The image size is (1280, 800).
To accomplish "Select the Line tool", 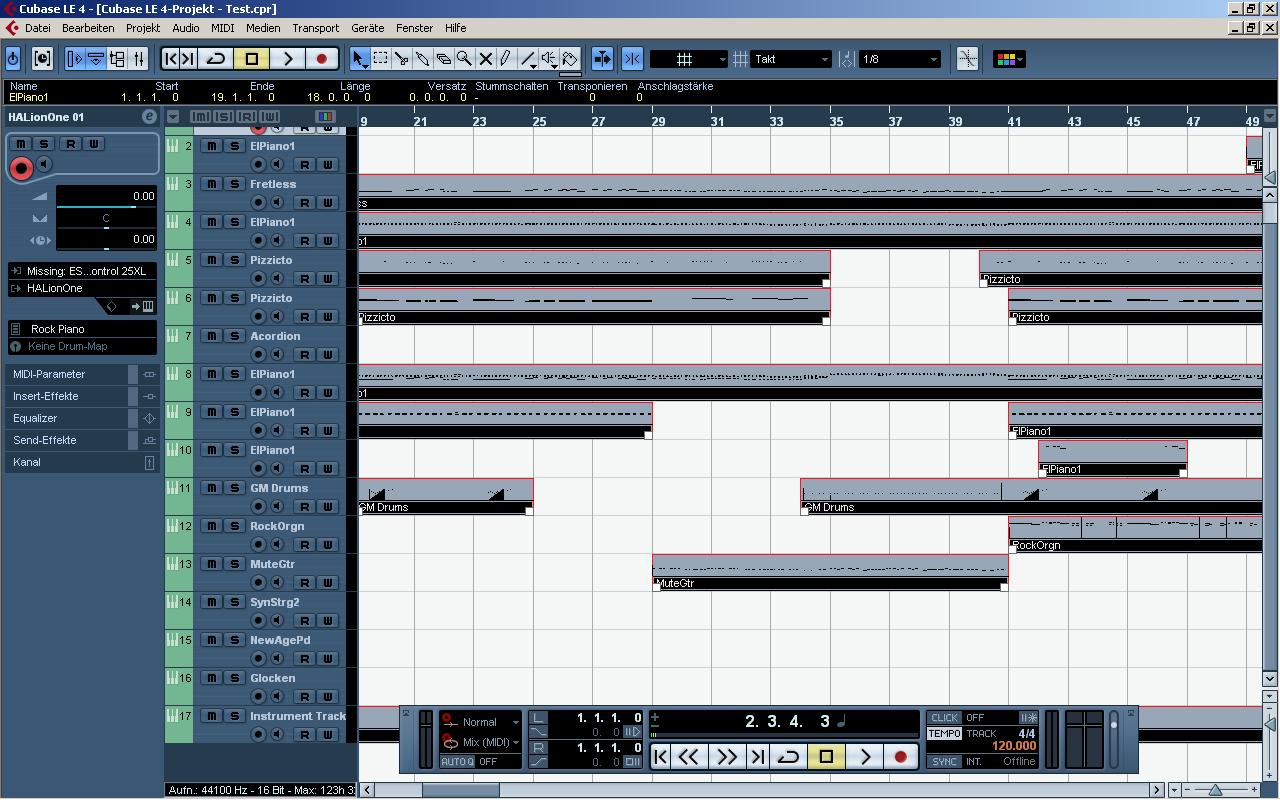I will coord(528,59).
